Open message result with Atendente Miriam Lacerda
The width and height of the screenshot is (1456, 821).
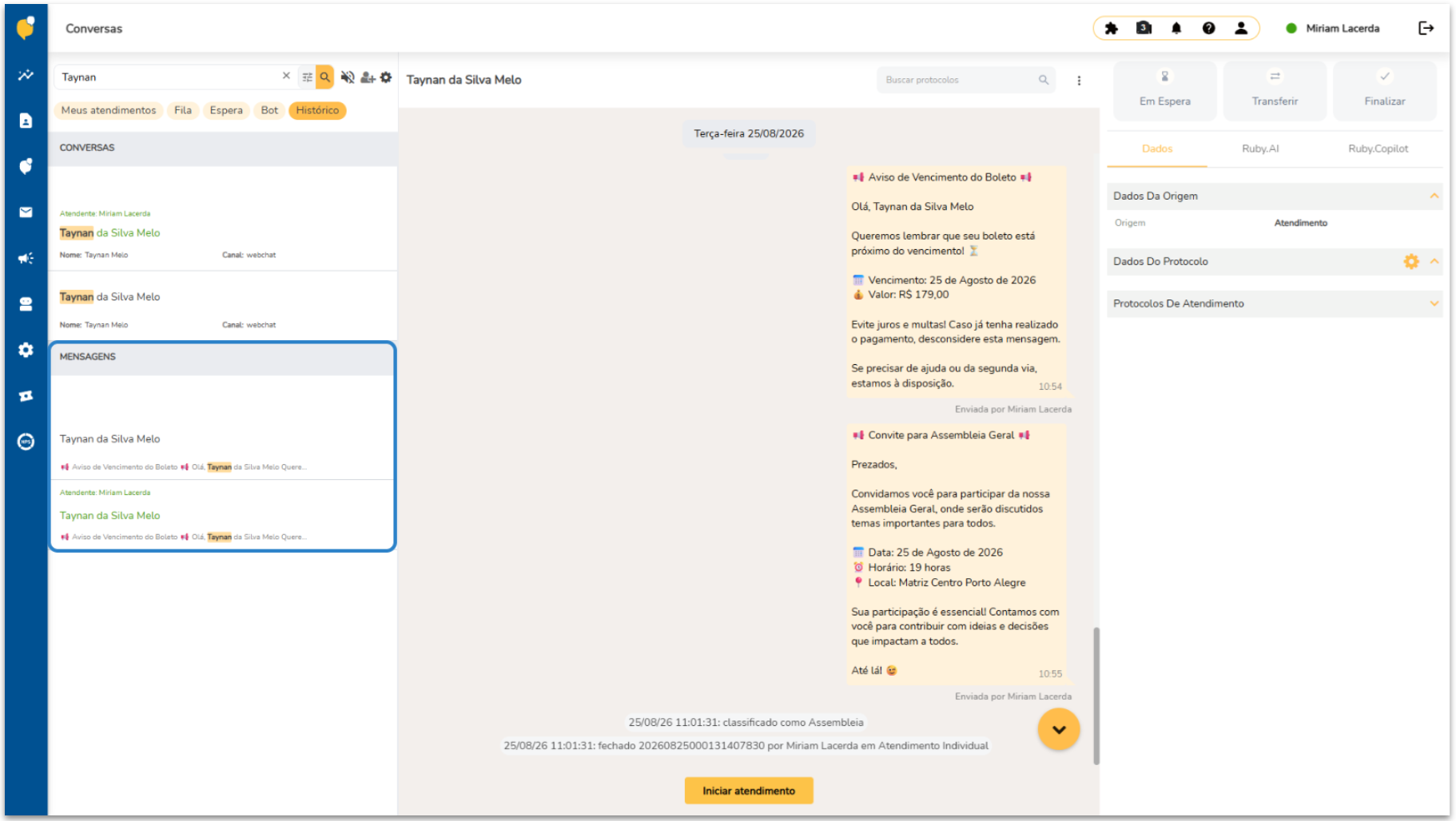click(222, 514)
